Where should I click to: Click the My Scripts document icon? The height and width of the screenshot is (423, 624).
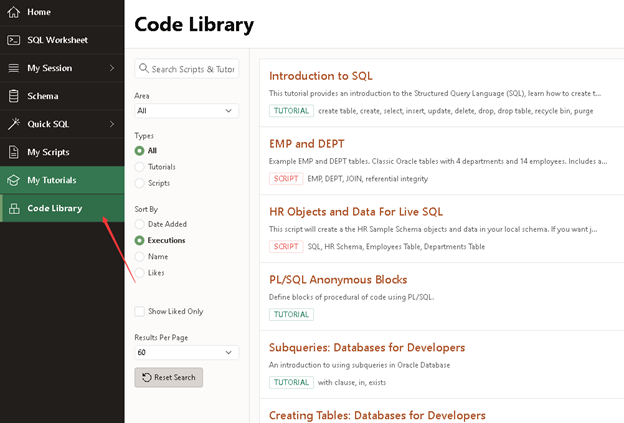(13, 152)
